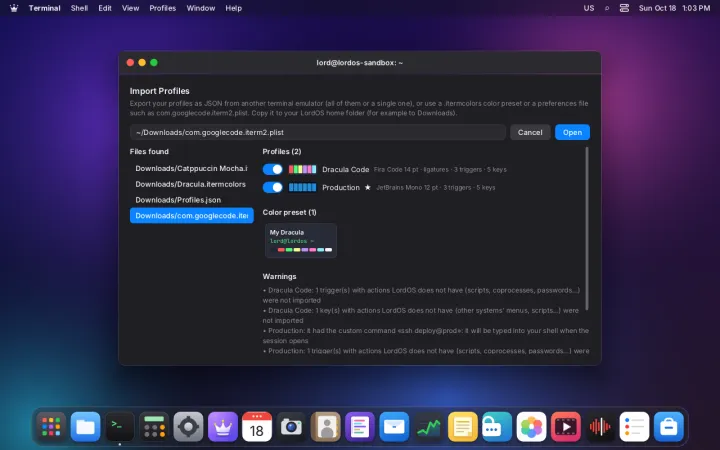Viewport: 720px width, 450px height.
Task: Click the lord@lordos-sandbox window title
Action: [x=360, y=62]
